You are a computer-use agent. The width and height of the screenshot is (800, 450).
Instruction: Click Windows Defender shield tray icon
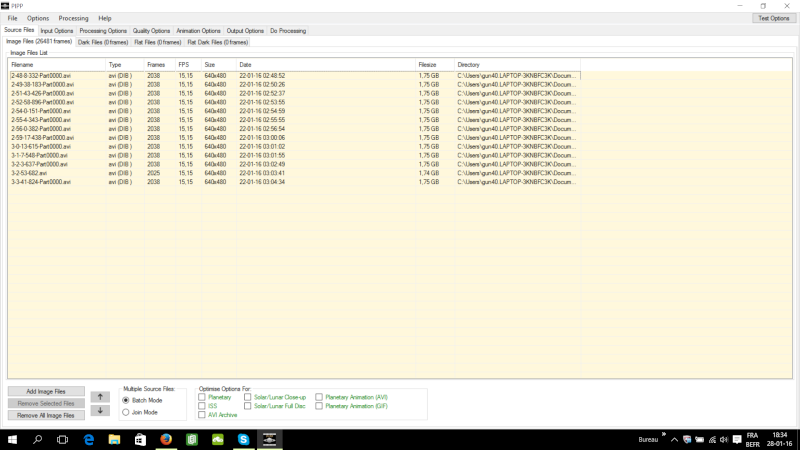click(687, 440)
